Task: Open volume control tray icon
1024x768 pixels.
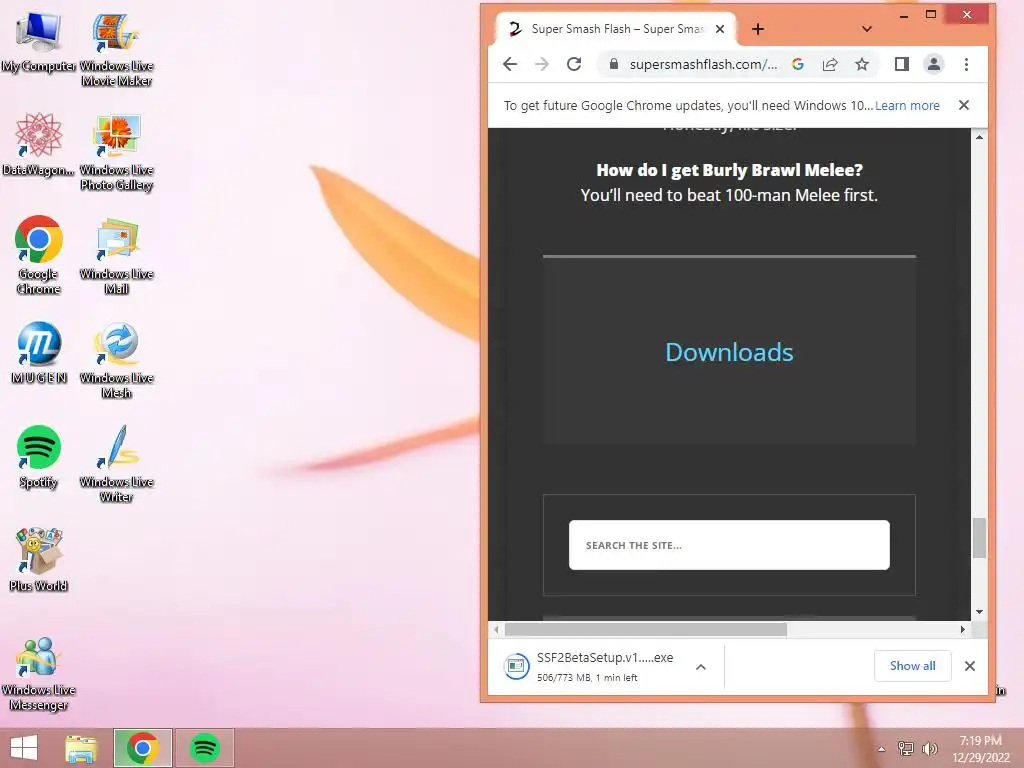Action: click(929, 749)
